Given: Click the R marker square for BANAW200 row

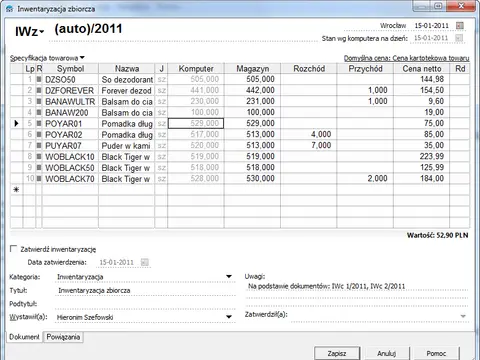Looking at the screenshot, I should click(39, 112).
